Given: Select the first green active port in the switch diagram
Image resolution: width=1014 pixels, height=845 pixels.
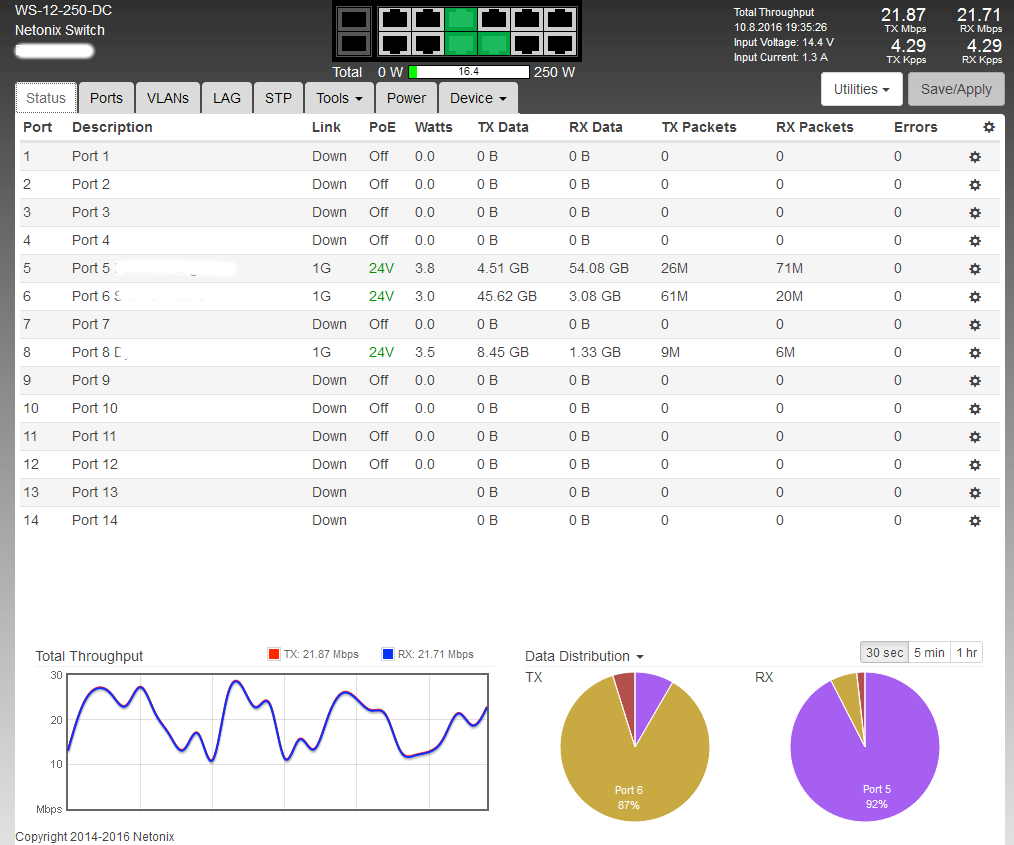Looking at the screenshot, I should 461,19.
